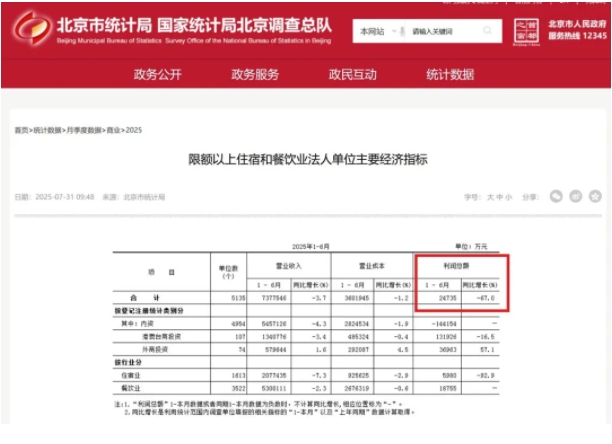
Task: Open the 政务服务 menu
Action: pyautogui.click(x=255, y=75)
